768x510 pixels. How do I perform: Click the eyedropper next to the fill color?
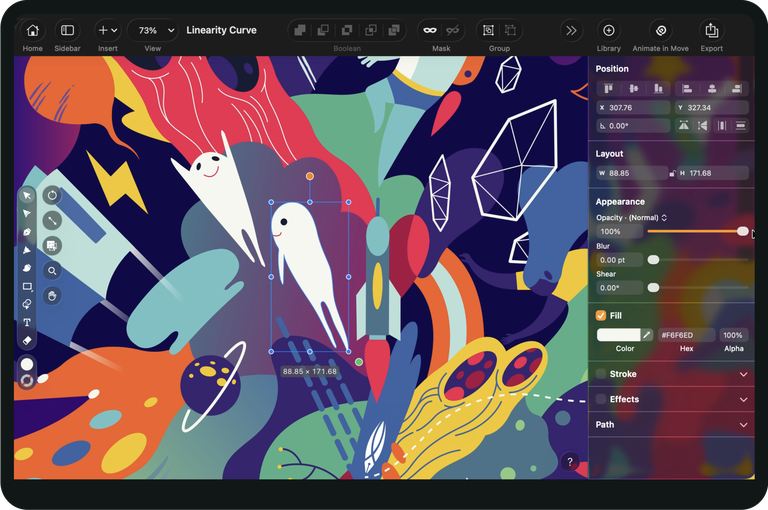click(646, 335)
